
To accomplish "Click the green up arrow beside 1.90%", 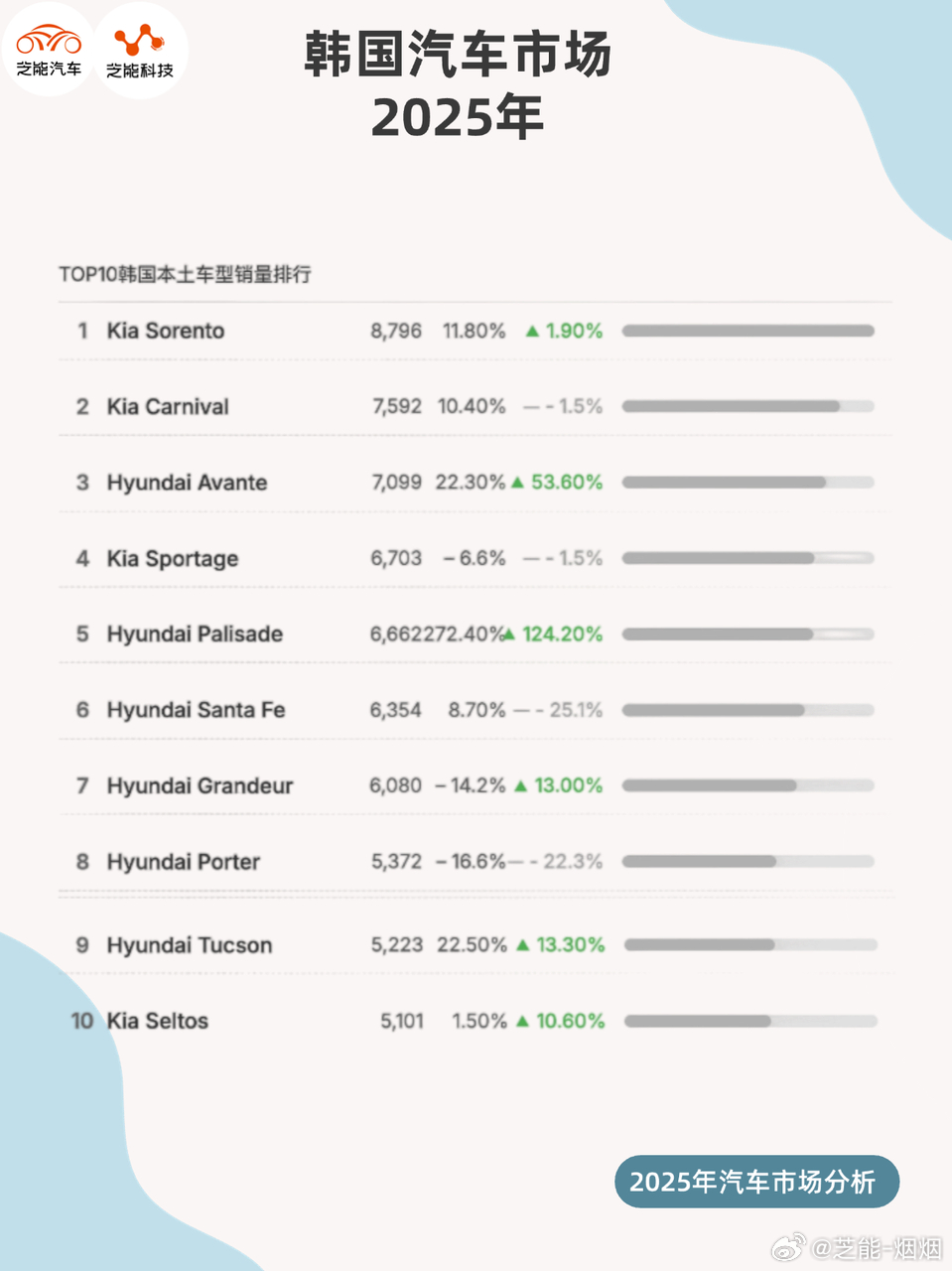I will tap(533, 331).
